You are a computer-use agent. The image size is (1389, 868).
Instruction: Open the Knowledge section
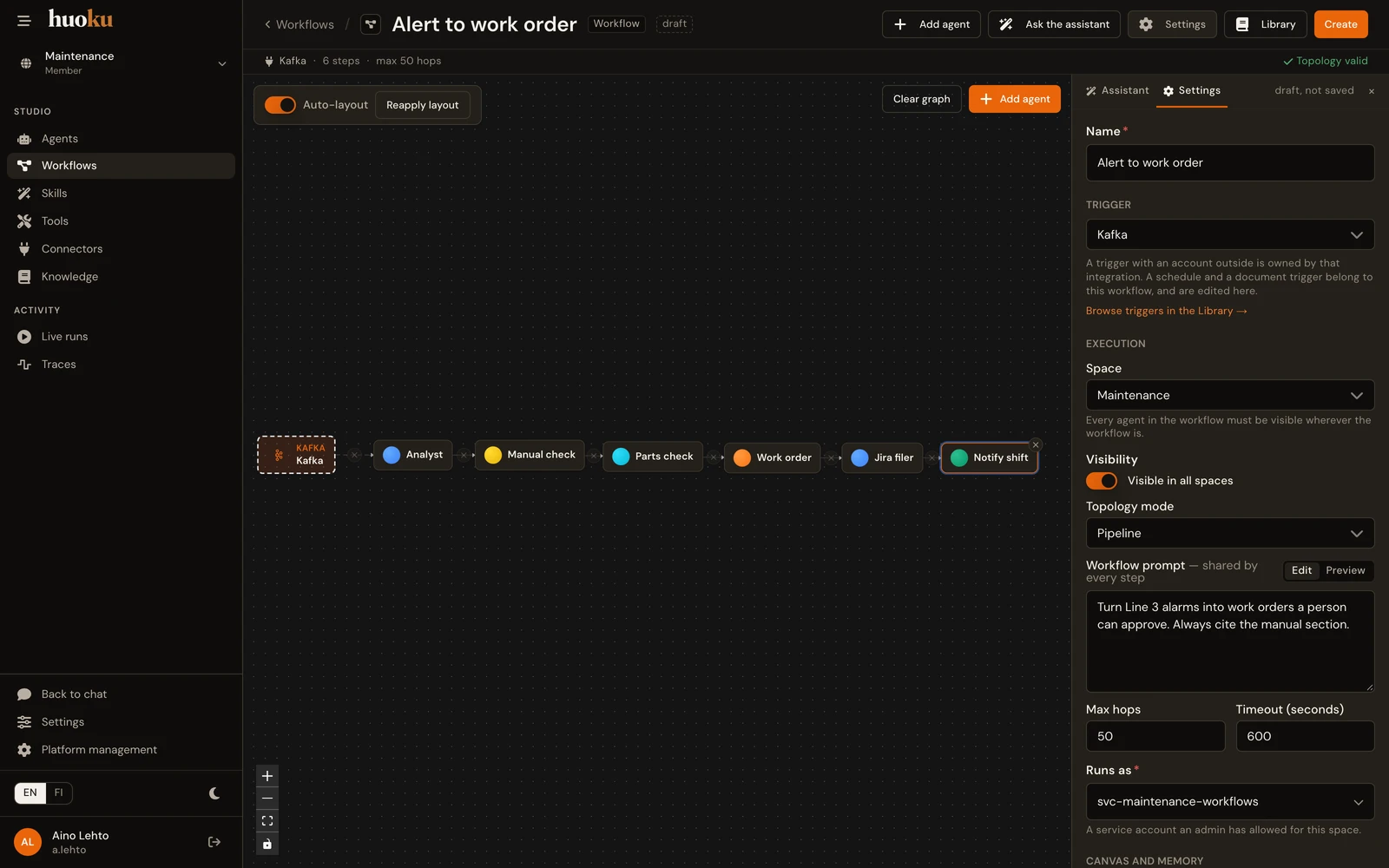point(121,277)
